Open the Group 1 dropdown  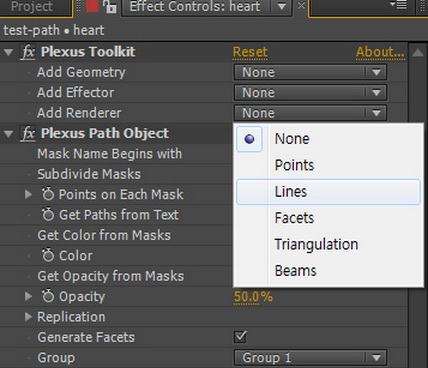click(310, 358)
